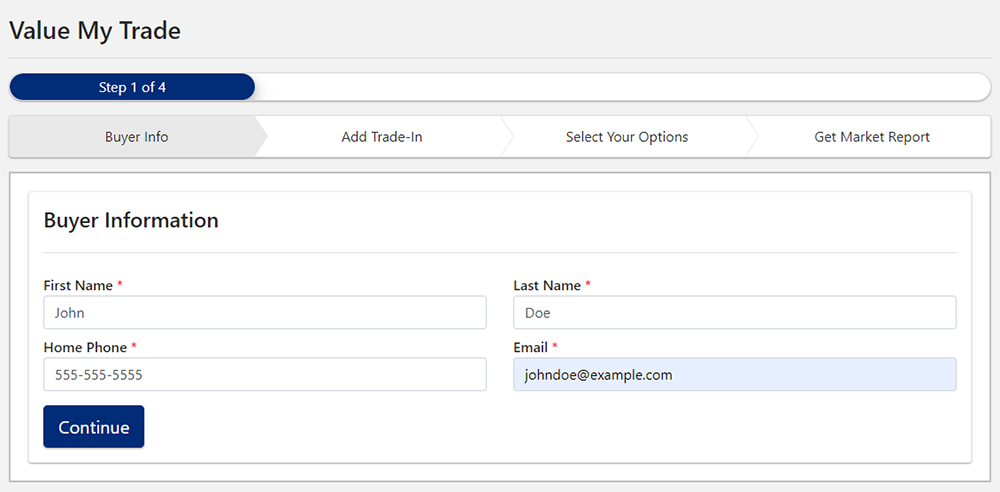Click the Value My Trade page title
Image resolution: width=1000 pixels, height=492 pixels.
coord(95,31)
